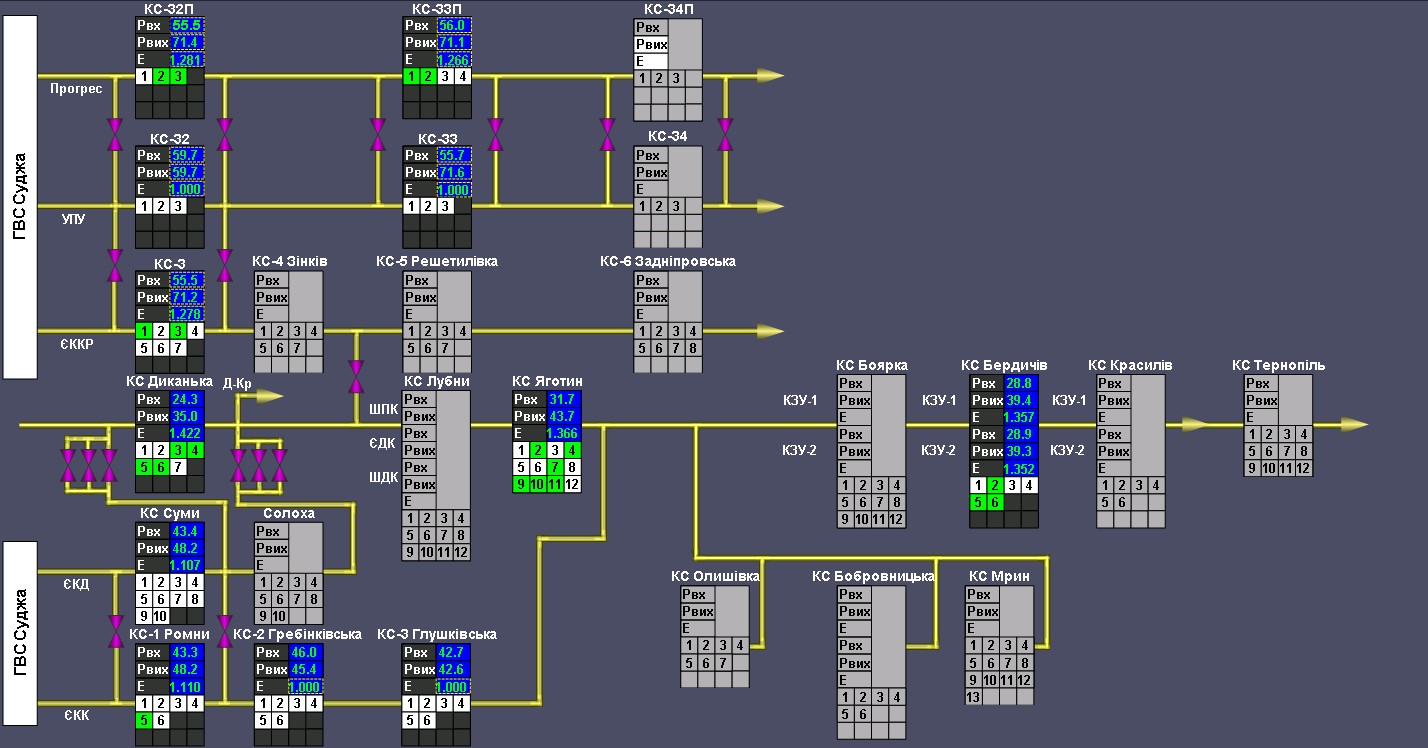Toggle unit 6 at КС Бердичів
The image size is (1428, 748).
(x=996, y=502)
